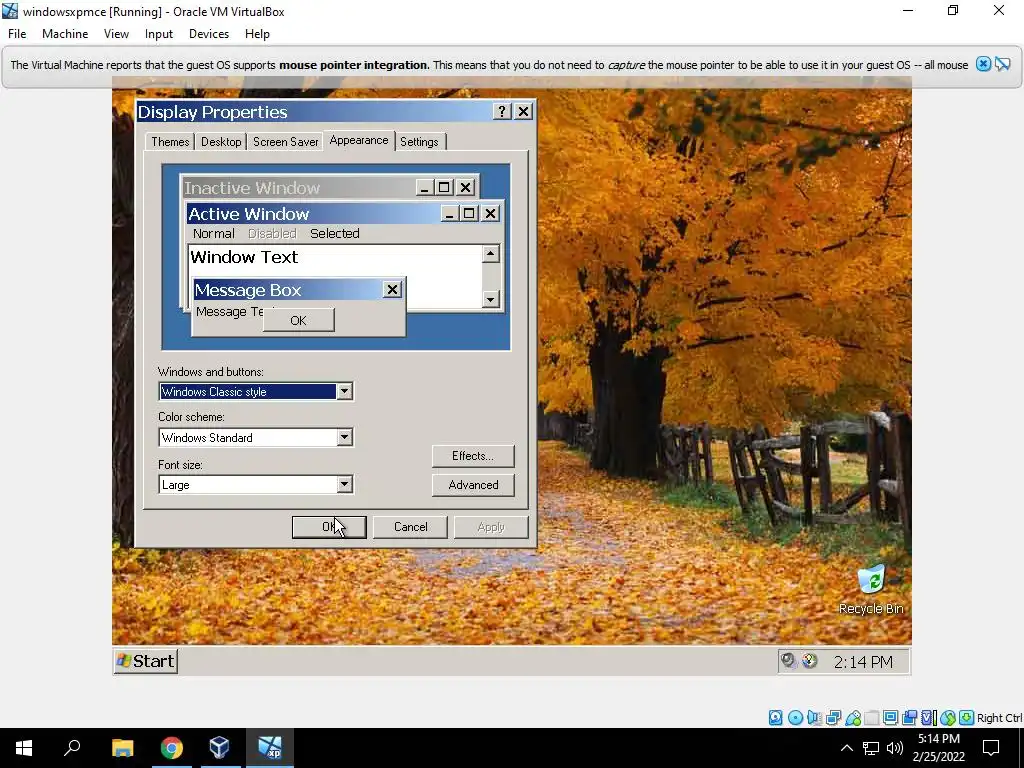
Task: Click the display settings status icon
Action: (x=890, y=718)
